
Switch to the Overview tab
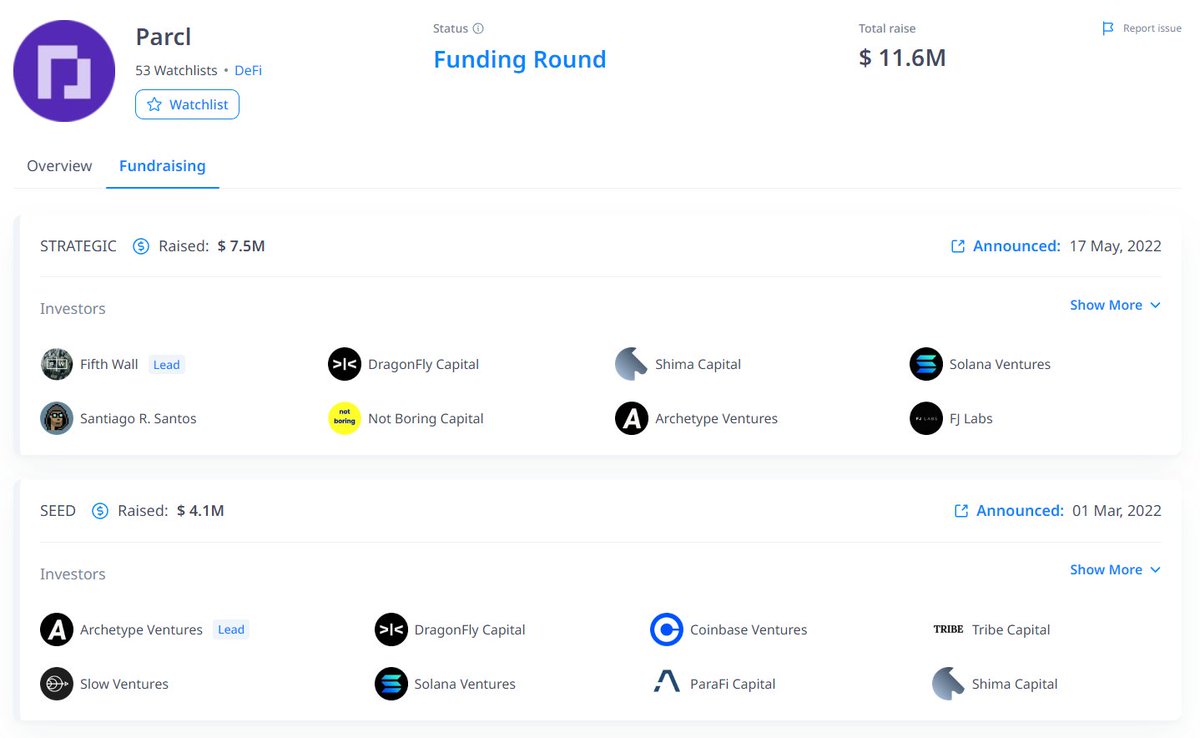tap(59, 166)
